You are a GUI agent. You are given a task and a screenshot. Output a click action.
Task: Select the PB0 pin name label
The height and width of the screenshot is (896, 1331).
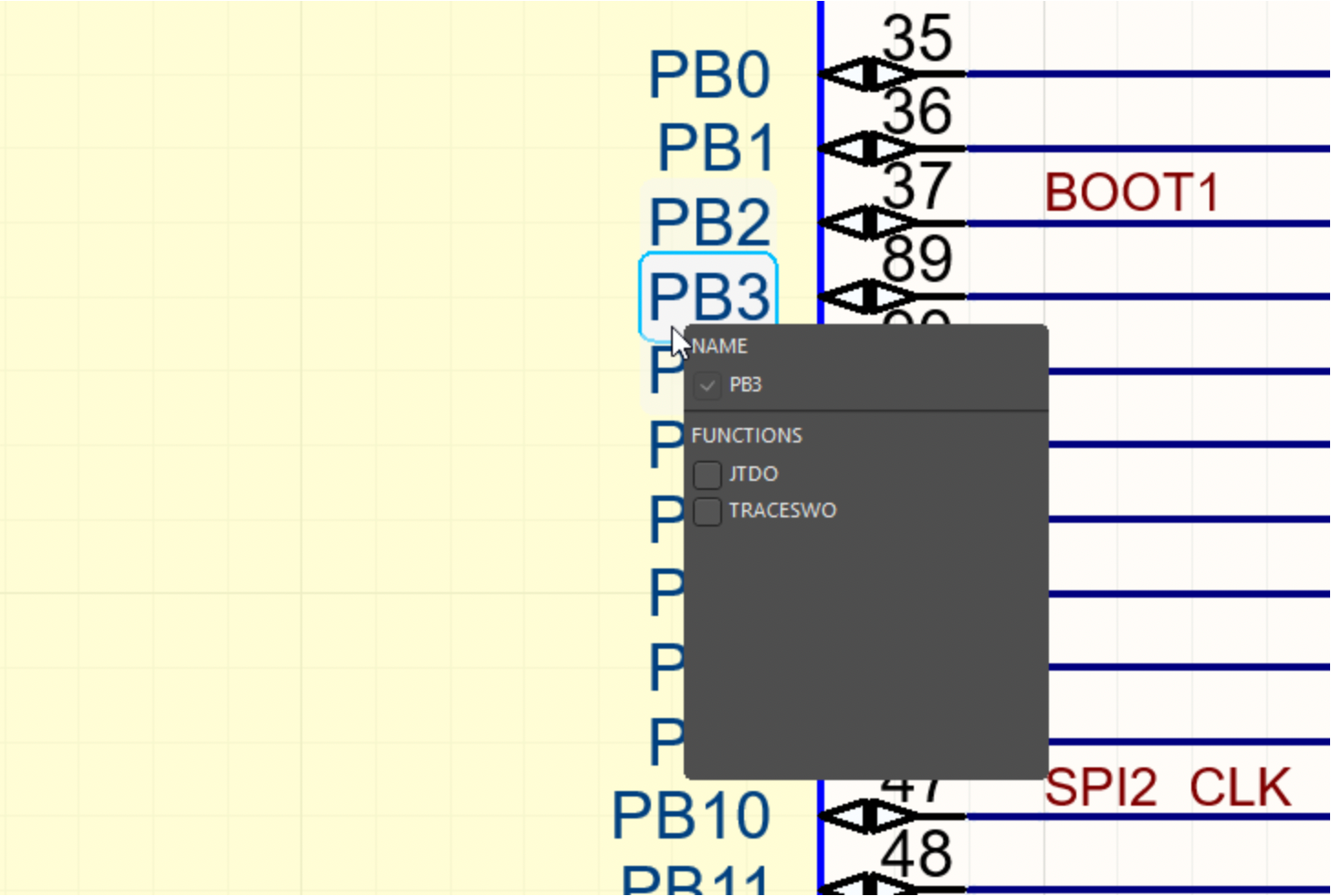708,75
